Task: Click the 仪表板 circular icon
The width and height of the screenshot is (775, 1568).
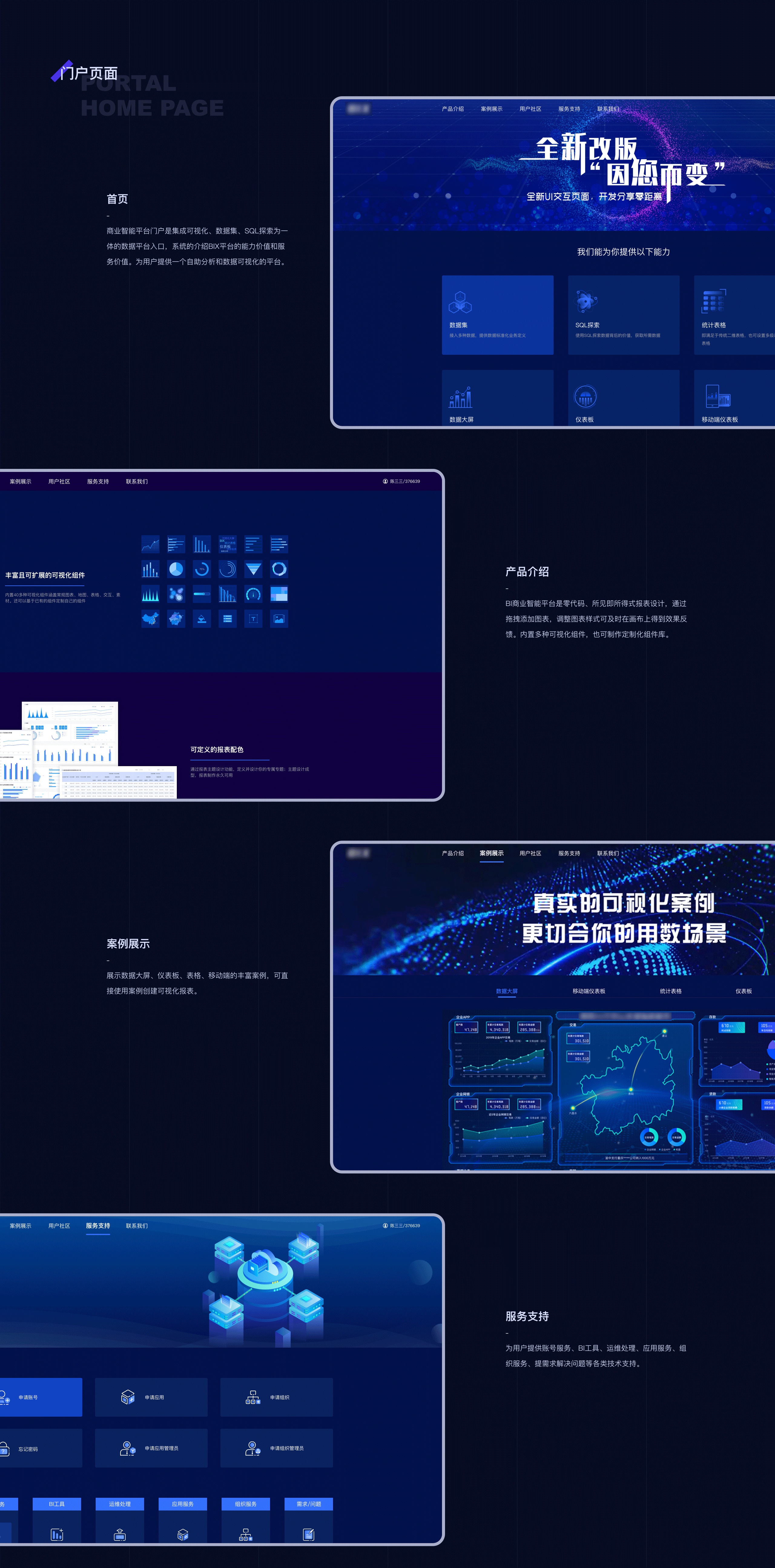Action: (585, 397)
